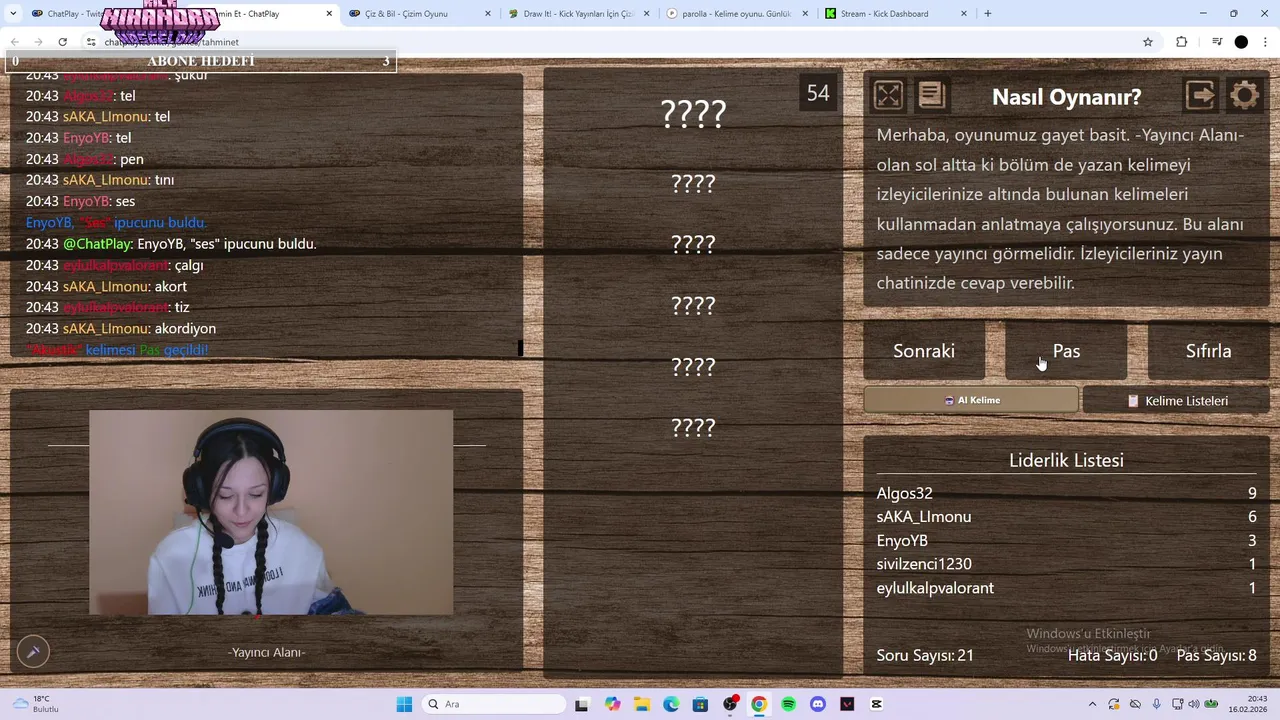
Task: Open the volume tray icon
Action: pyautogui.click(x=1194, y=704)
